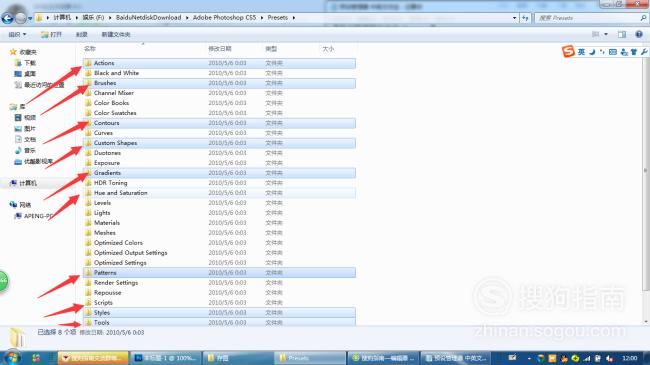
Task: Click the Open toolbar button
Action: pos(51,34)
